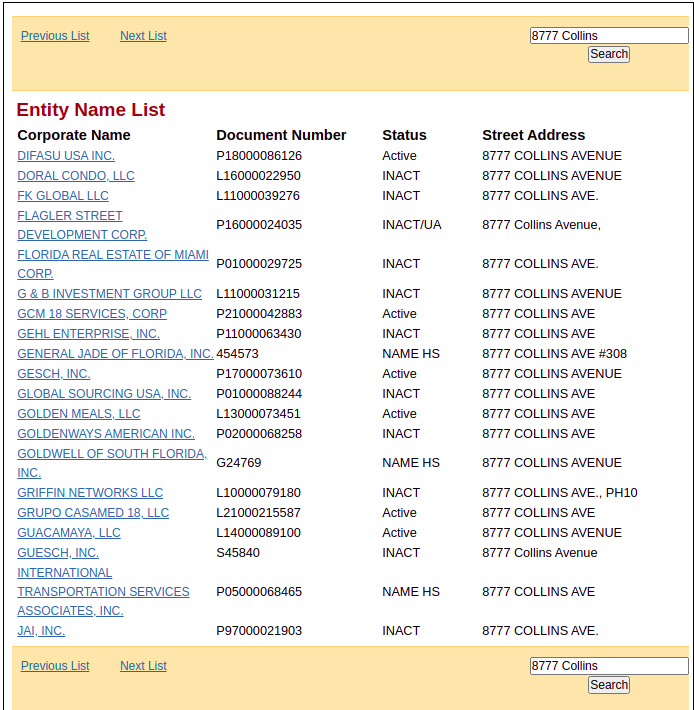
Task: Select document number 454573
Action: (x=237, y=354)
